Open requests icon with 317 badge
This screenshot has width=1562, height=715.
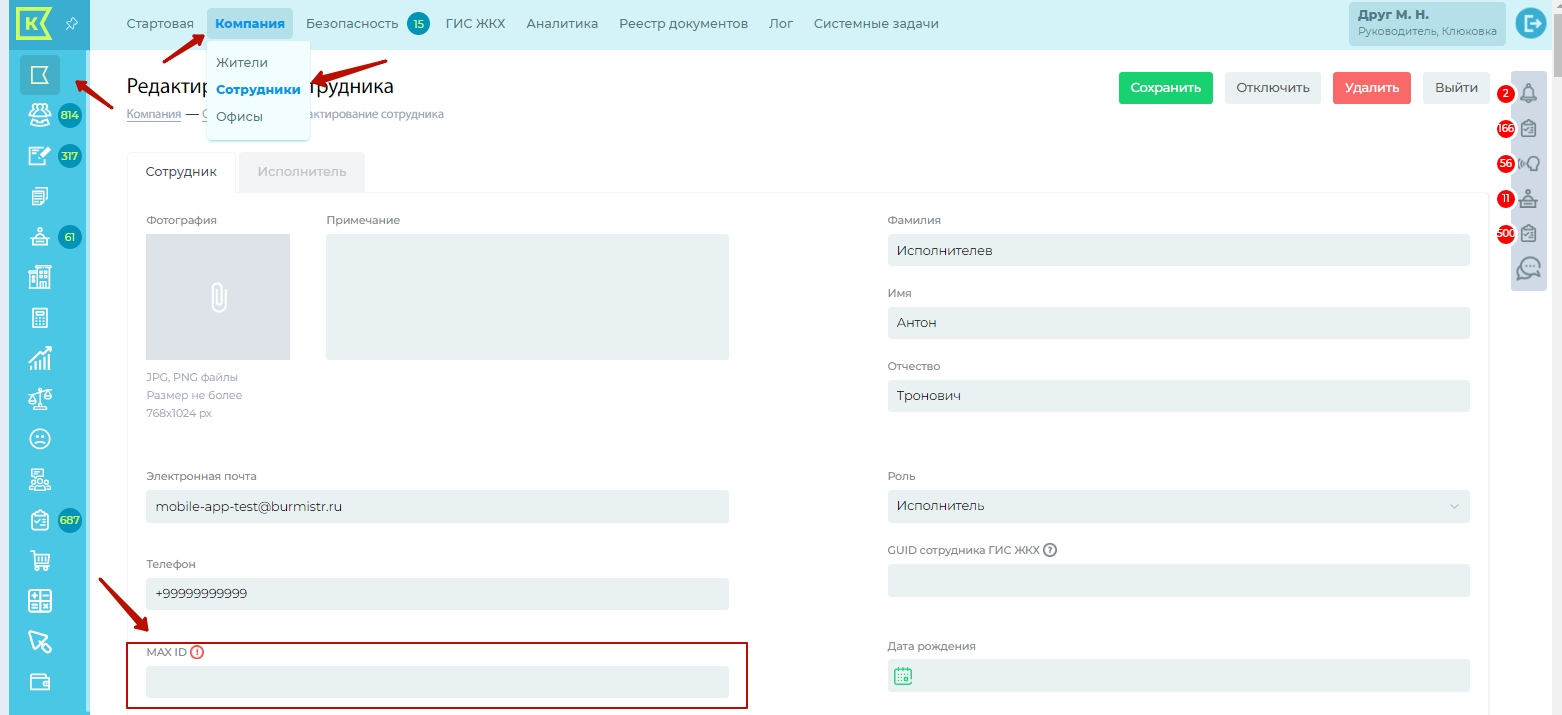(40, 156)
